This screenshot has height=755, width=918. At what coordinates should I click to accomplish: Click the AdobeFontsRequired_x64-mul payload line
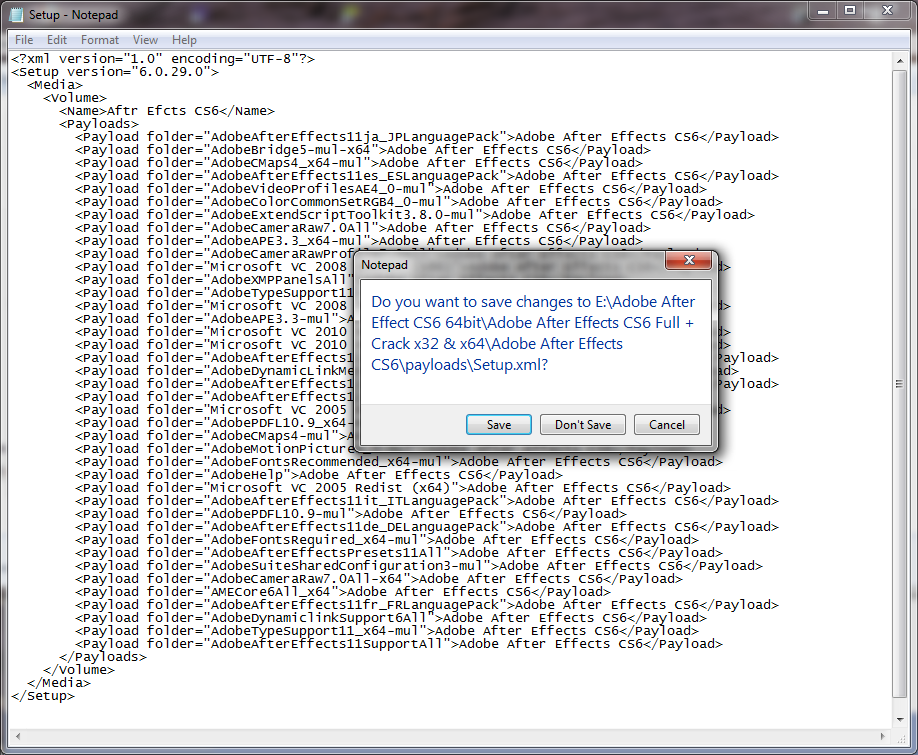(x=387, y=540)
